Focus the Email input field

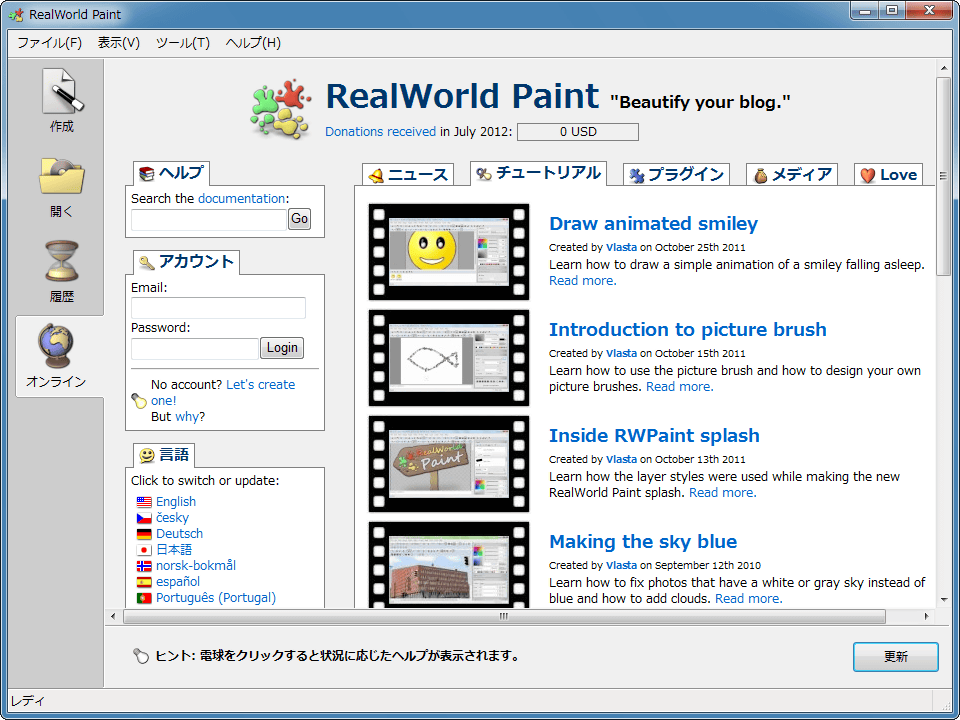click(x=218, y=308)
